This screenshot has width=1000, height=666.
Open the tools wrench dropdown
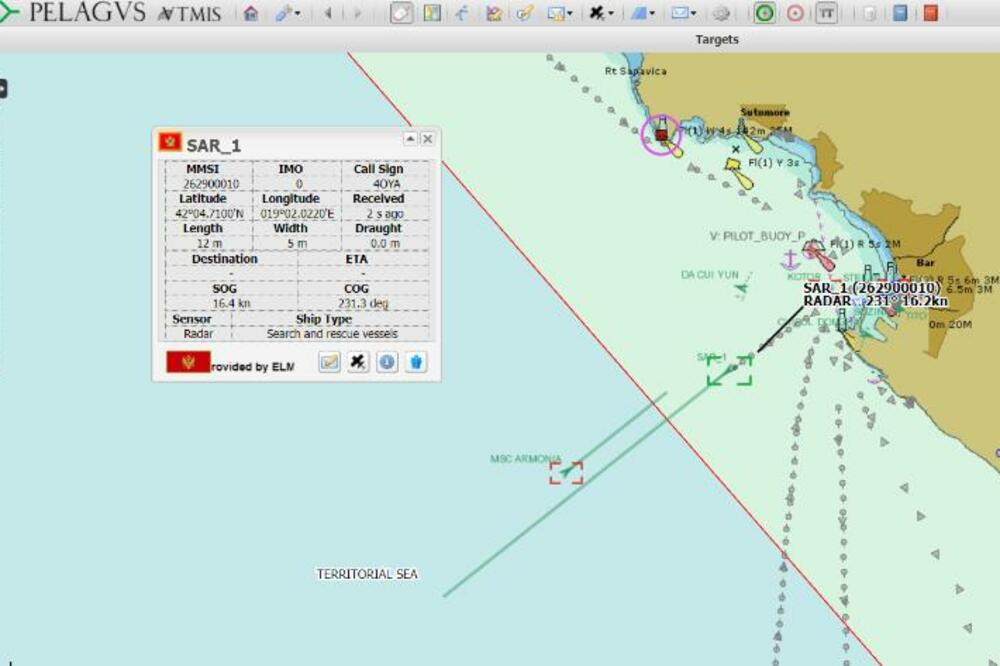(287, 13)
